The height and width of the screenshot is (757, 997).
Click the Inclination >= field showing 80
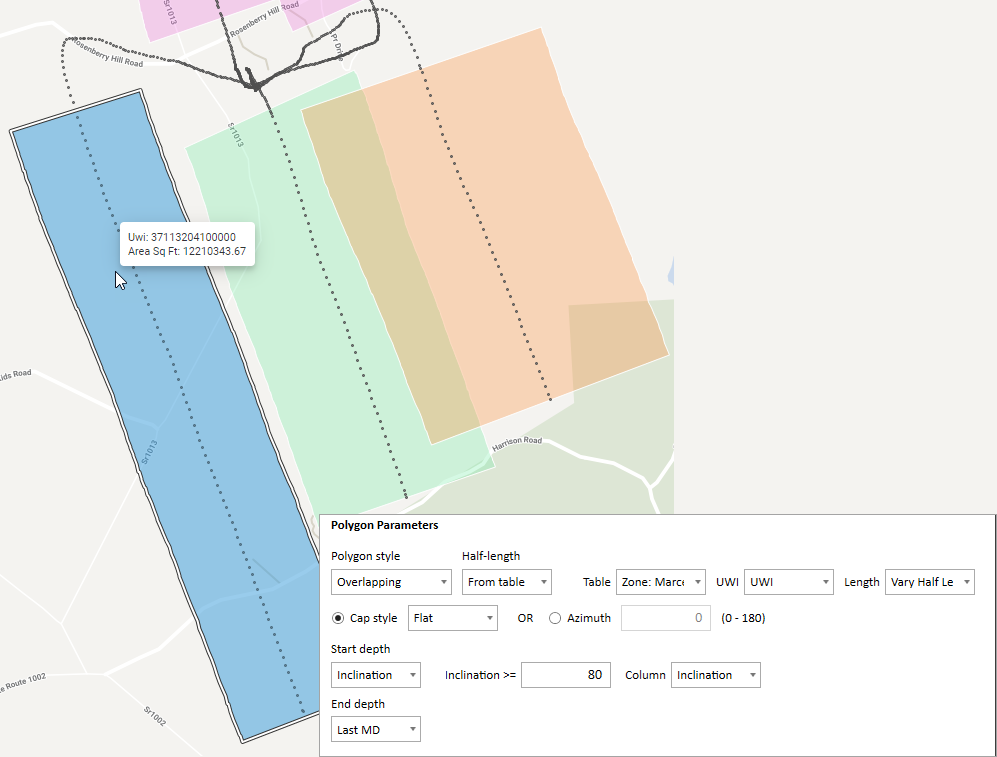[565, 675]
